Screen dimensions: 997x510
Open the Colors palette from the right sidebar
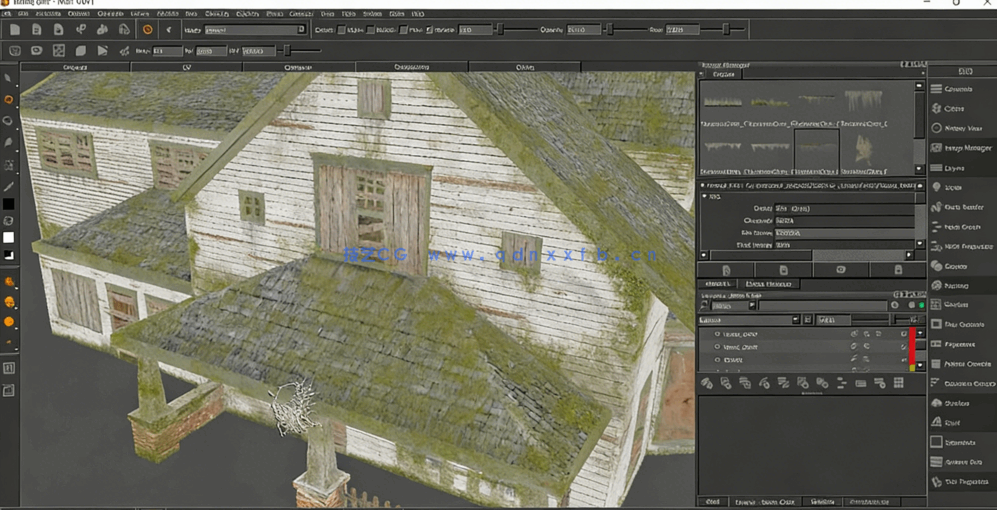(x=955, y=108)
